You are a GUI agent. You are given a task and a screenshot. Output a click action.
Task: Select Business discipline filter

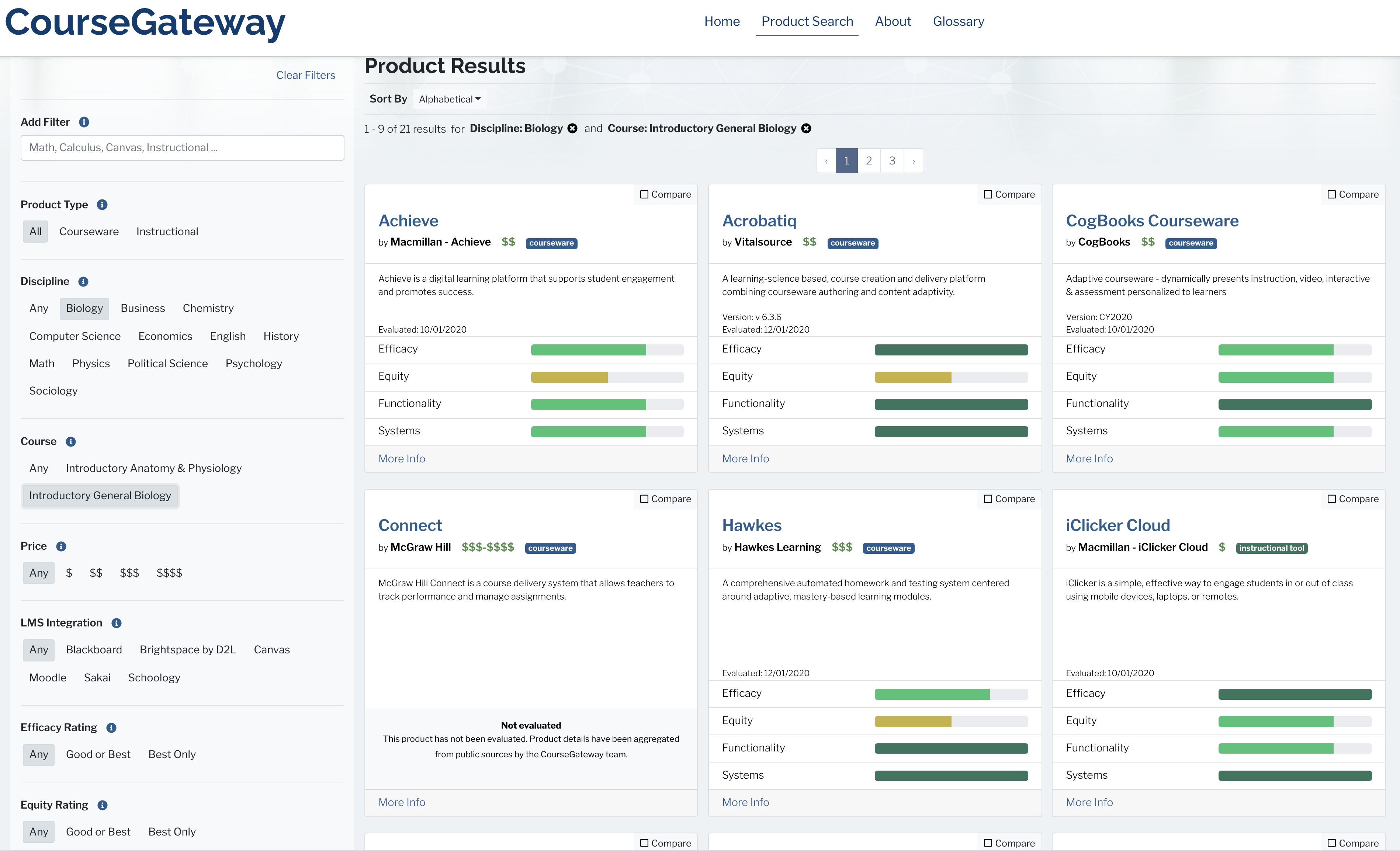coord(143,308)
